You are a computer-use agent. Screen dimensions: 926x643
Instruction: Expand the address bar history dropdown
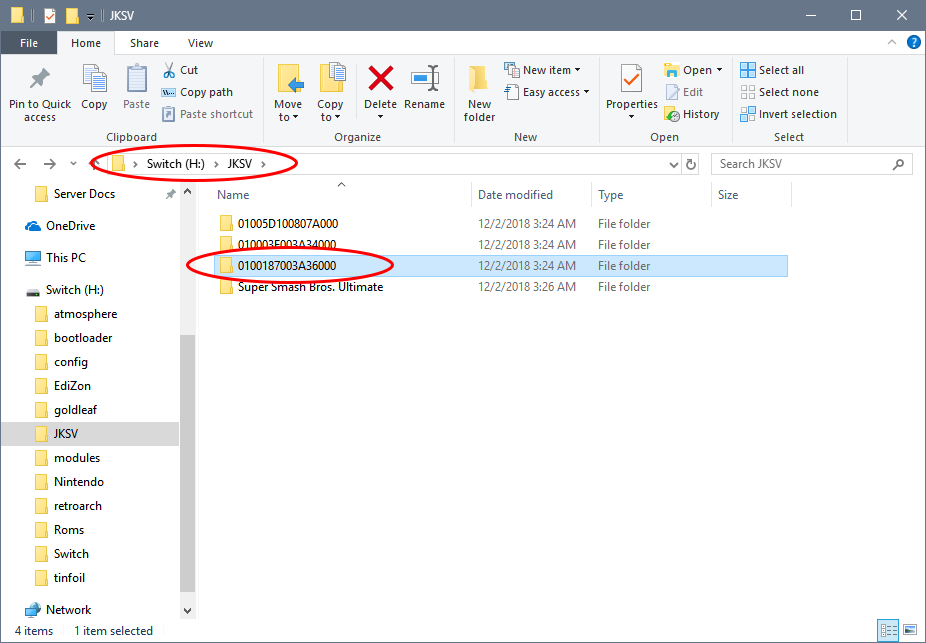(x=674, y=164)
